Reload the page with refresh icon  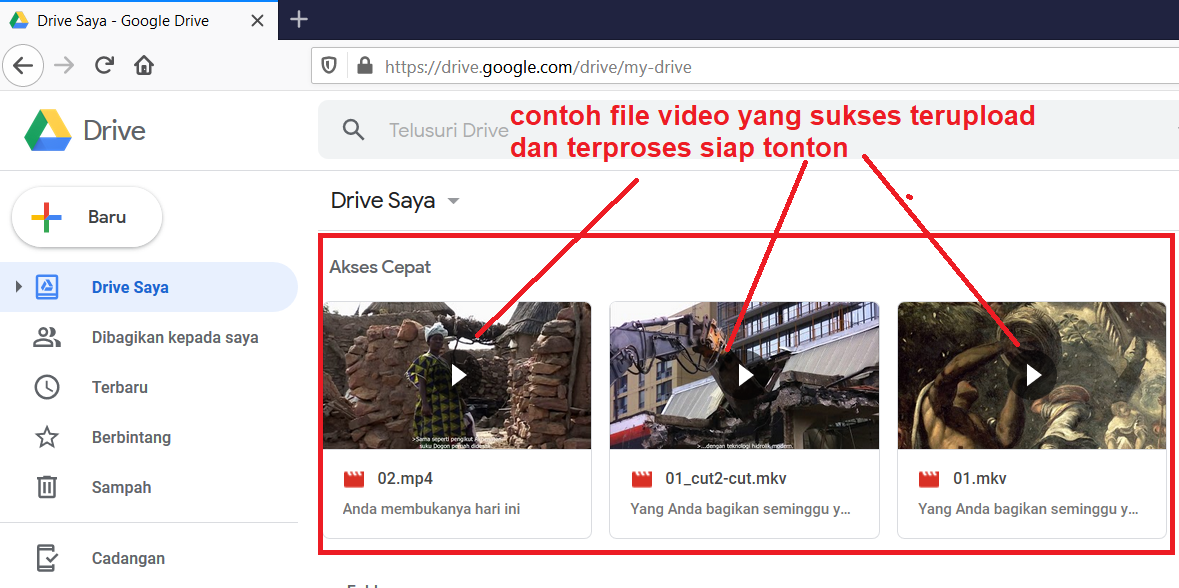pos(104,66)
